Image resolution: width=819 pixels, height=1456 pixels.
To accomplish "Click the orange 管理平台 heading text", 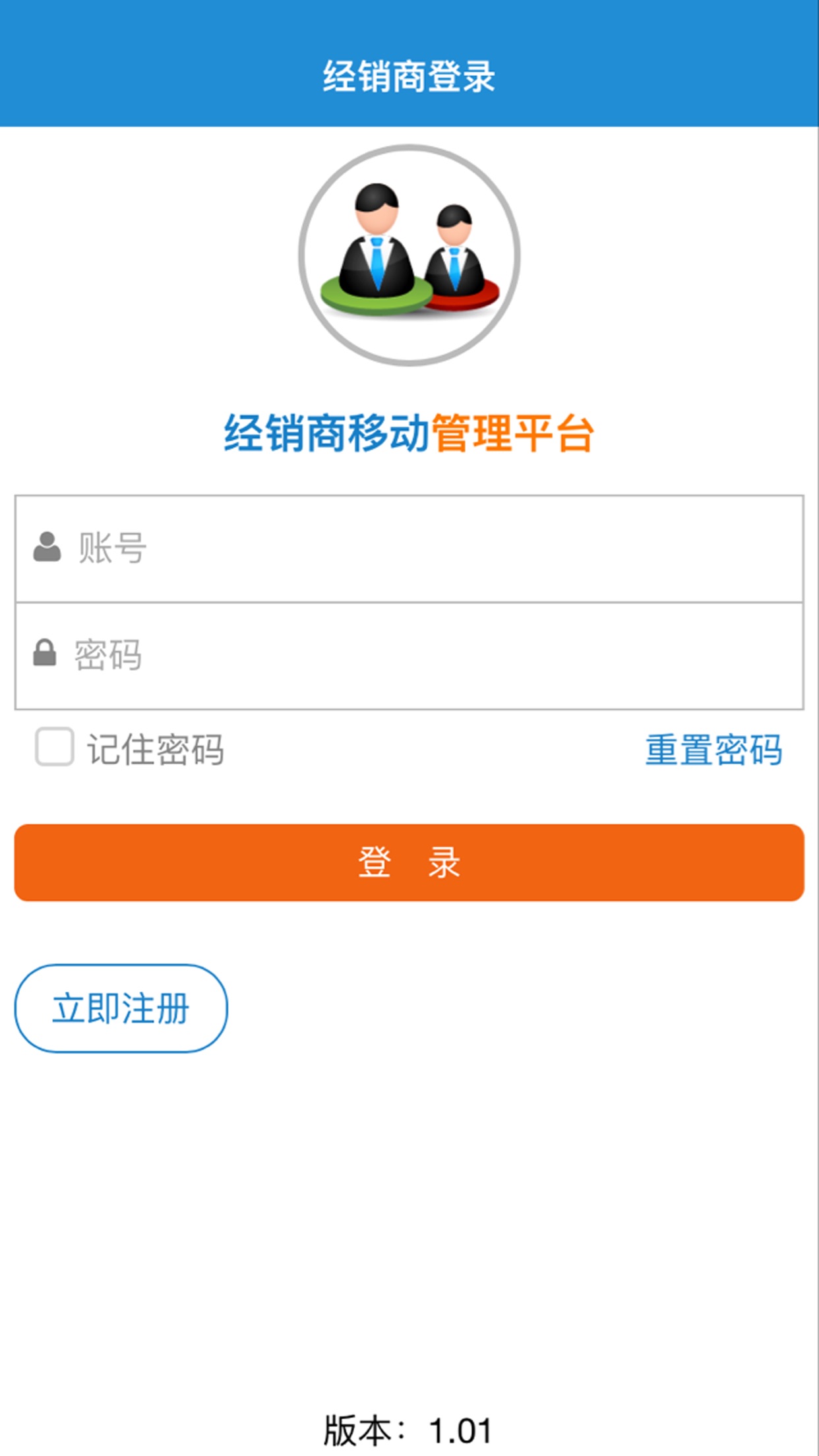I will pos(513,434).
